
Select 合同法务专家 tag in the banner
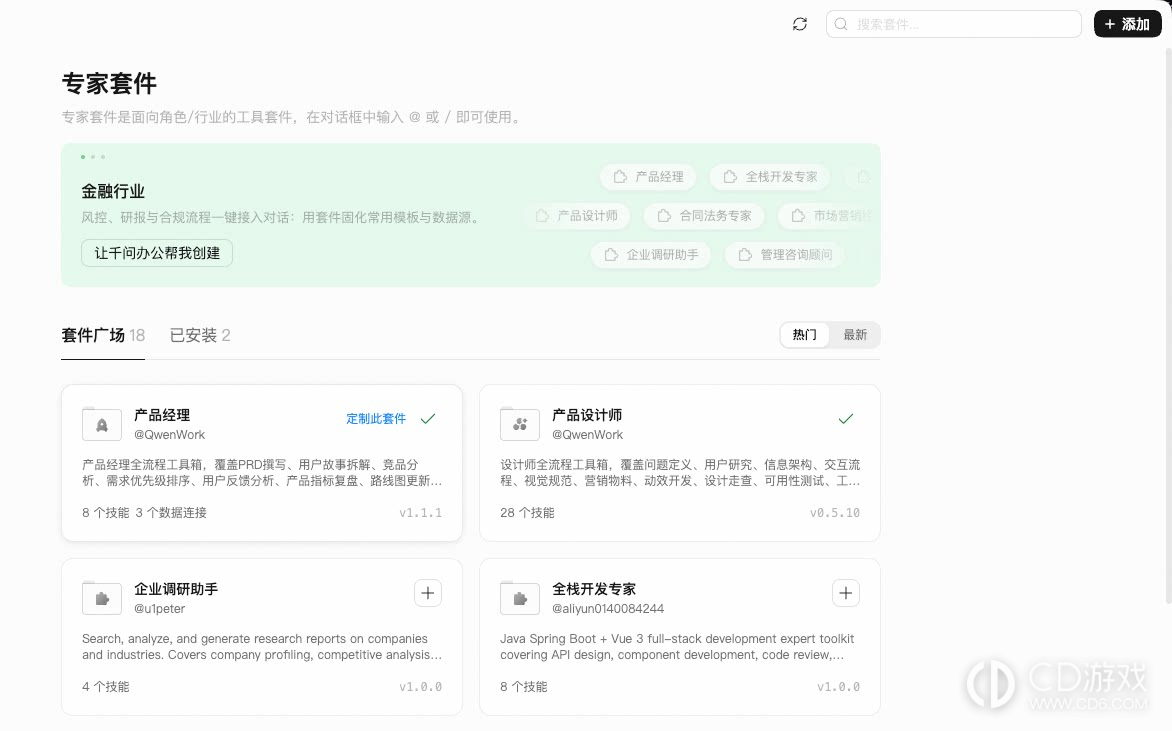tap(704, 216)
